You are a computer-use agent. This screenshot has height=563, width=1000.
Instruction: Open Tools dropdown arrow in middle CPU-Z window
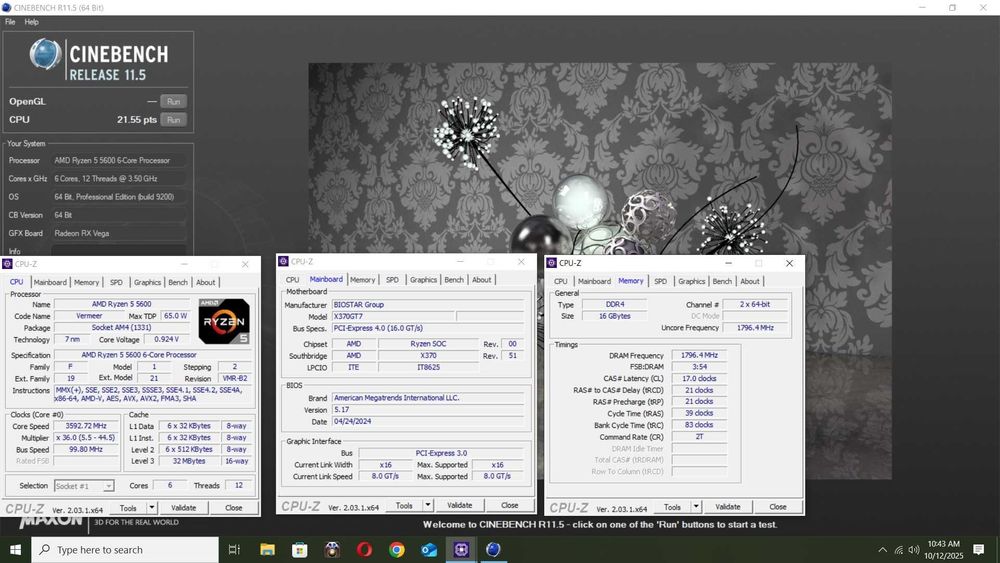coord(428,506)
